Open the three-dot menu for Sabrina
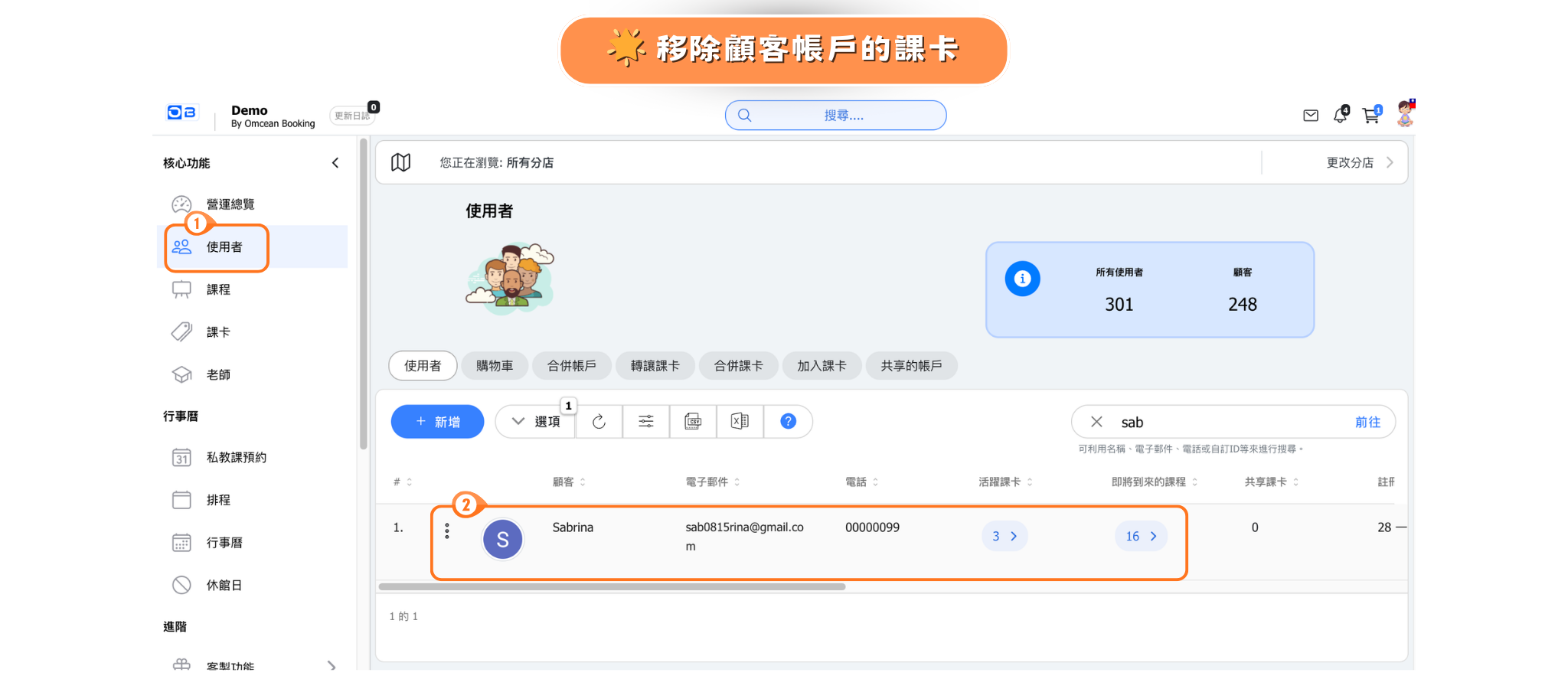The image size is (1568, 689). point(447,531)
